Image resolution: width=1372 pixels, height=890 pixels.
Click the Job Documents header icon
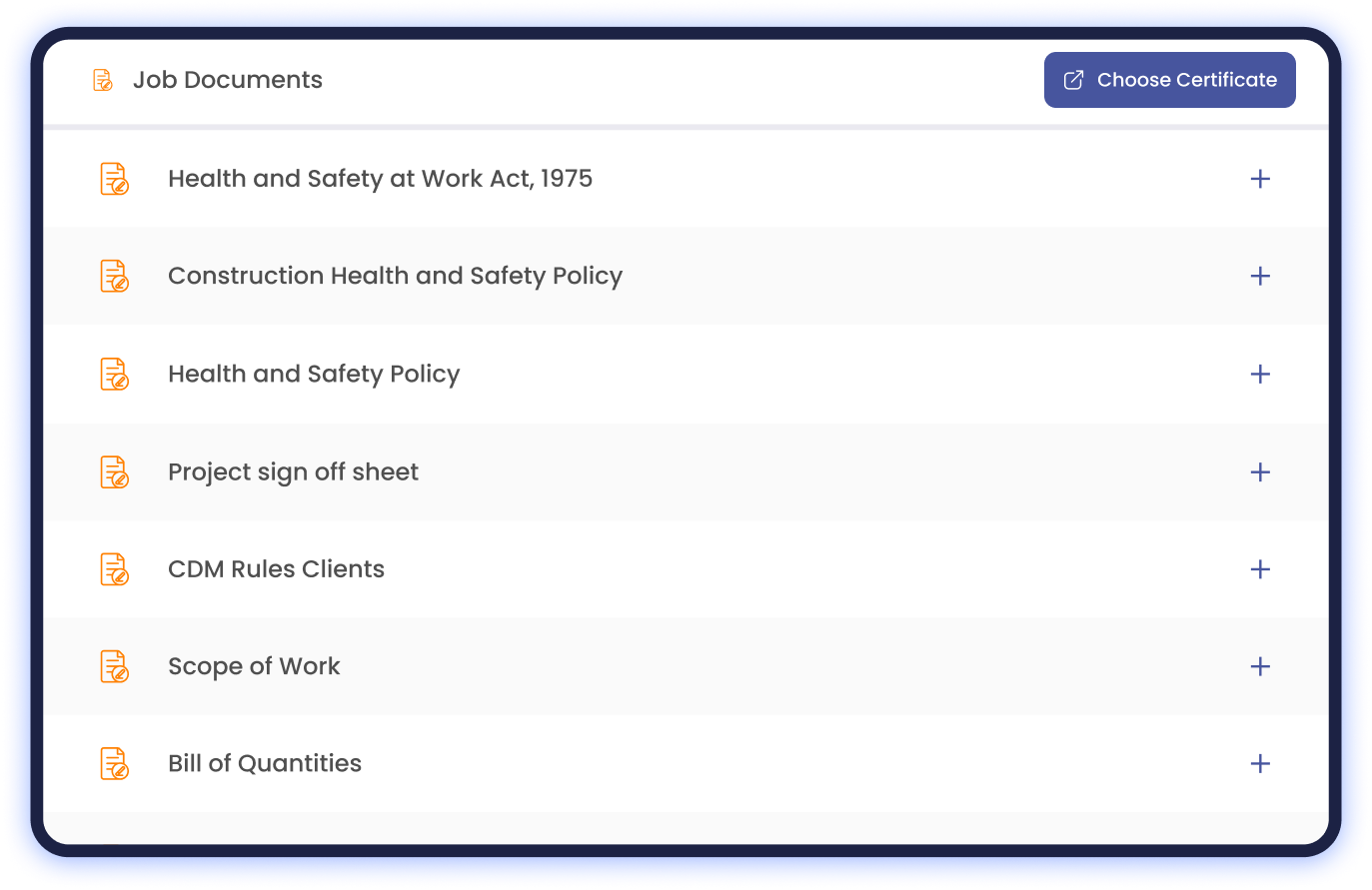103,80
